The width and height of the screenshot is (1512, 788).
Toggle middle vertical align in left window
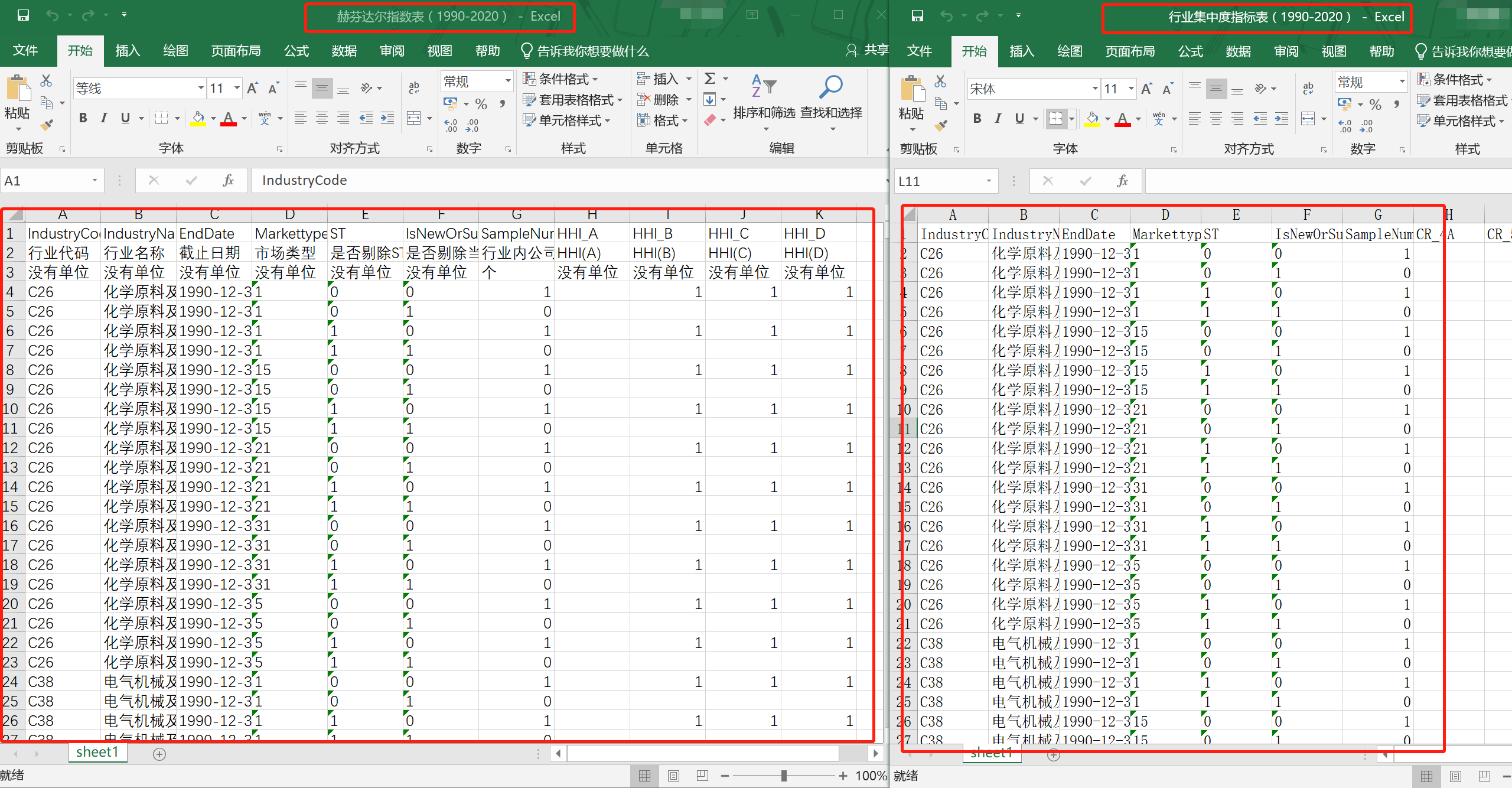pyautogui.click(x=322, y=89)
